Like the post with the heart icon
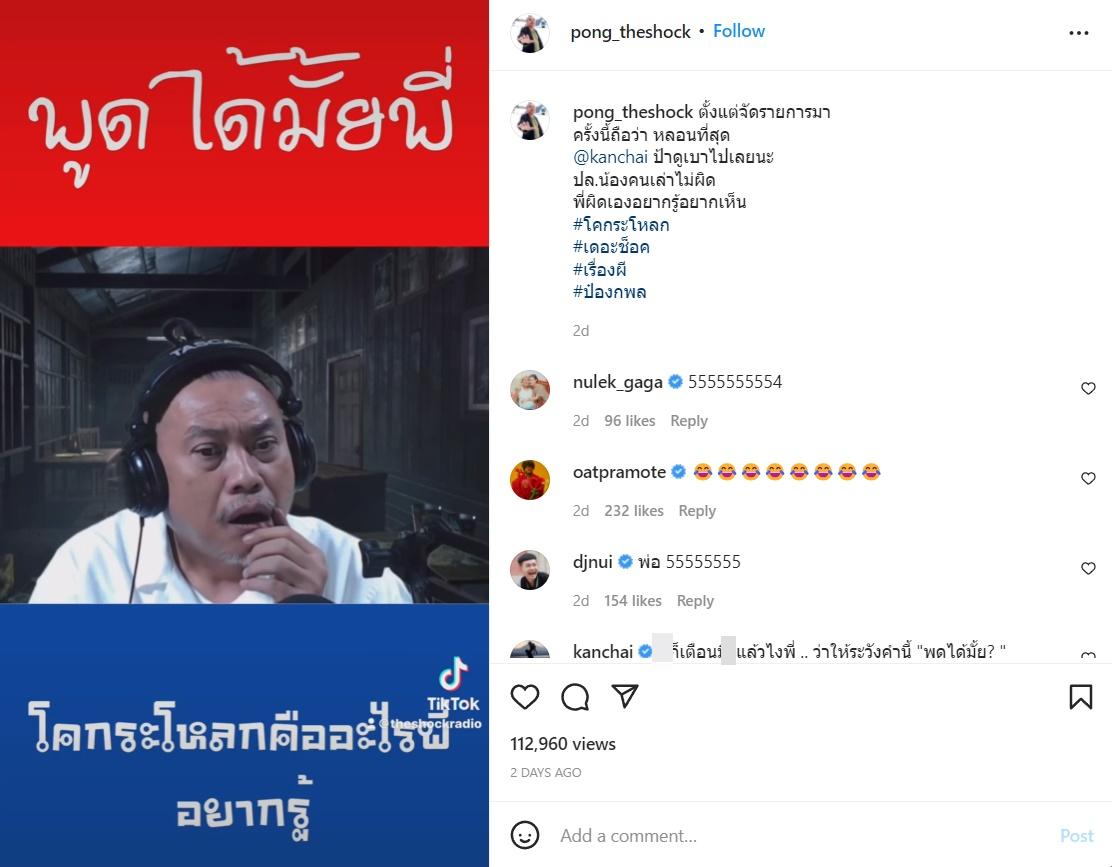 [525, 697]
